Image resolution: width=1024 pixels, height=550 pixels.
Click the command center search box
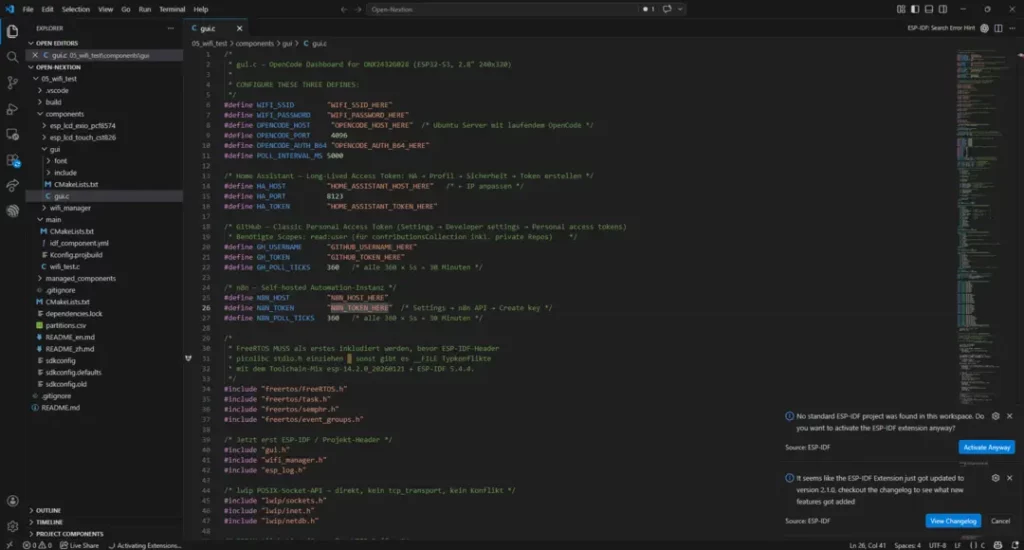click(503, 9)
